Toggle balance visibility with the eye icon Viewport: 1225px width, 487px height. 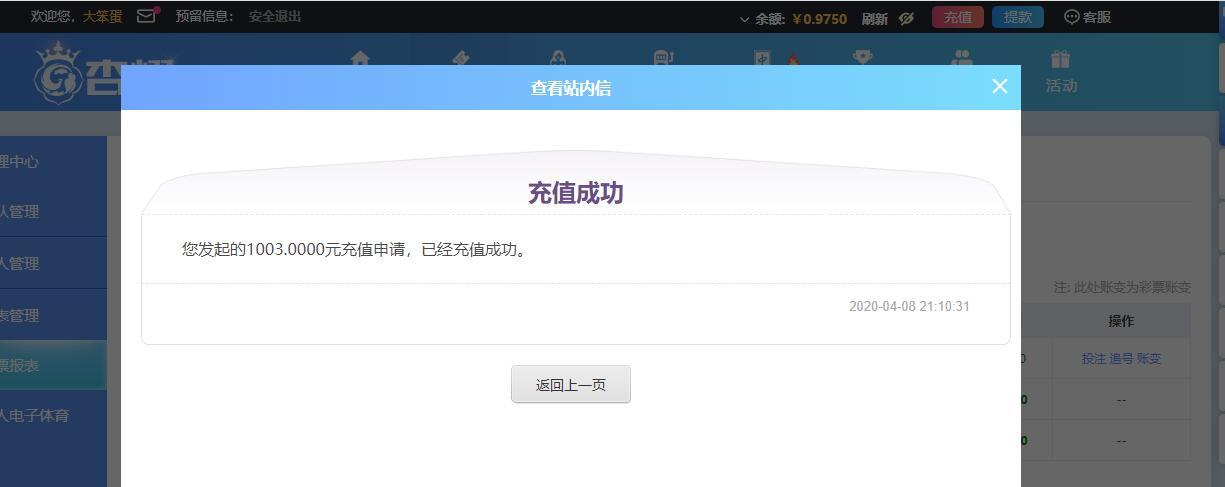[906, 18]
